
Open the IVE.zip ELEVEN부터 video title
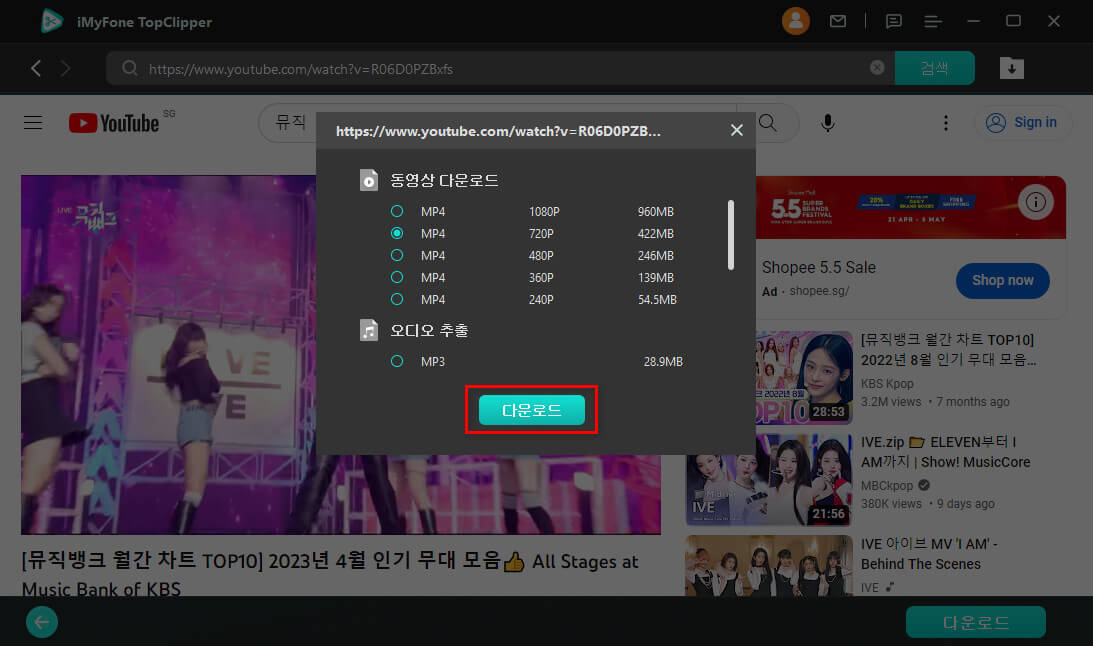(945, 452)
